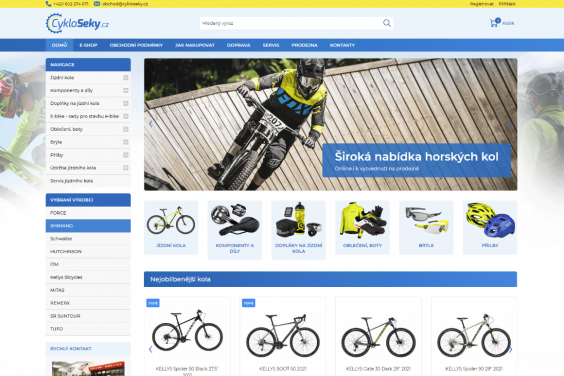
Task: Select the TUFO manufacturer
Action: (88, 329)
